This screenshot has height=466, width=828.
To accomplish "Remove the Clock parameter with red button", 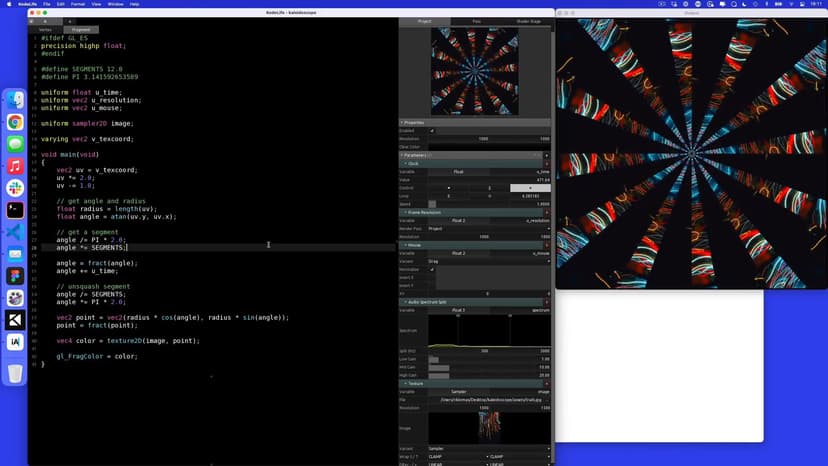I will pos(546,163).
